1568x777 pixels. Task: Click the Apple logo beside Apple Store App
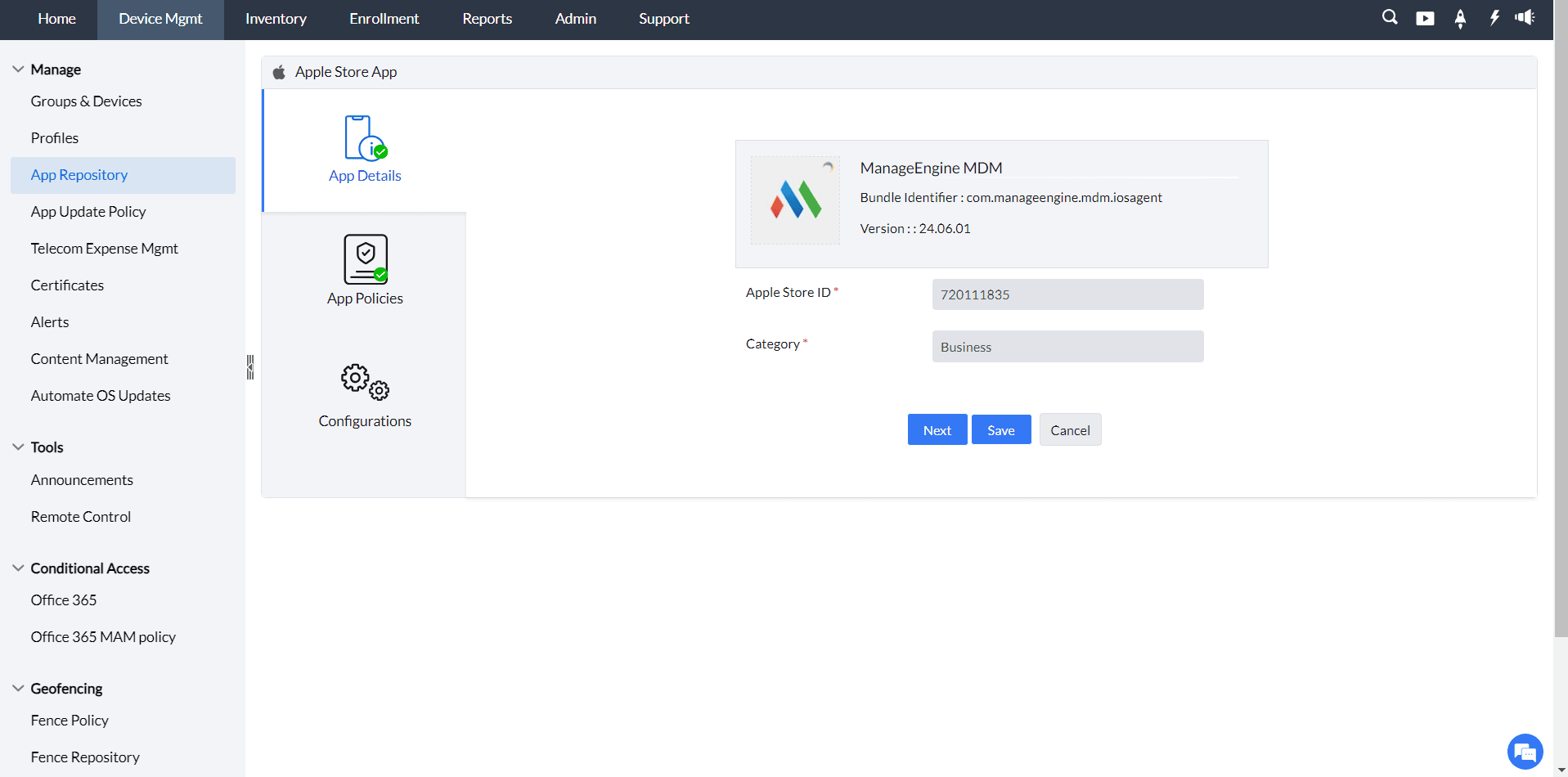click(x=279, y=71)
